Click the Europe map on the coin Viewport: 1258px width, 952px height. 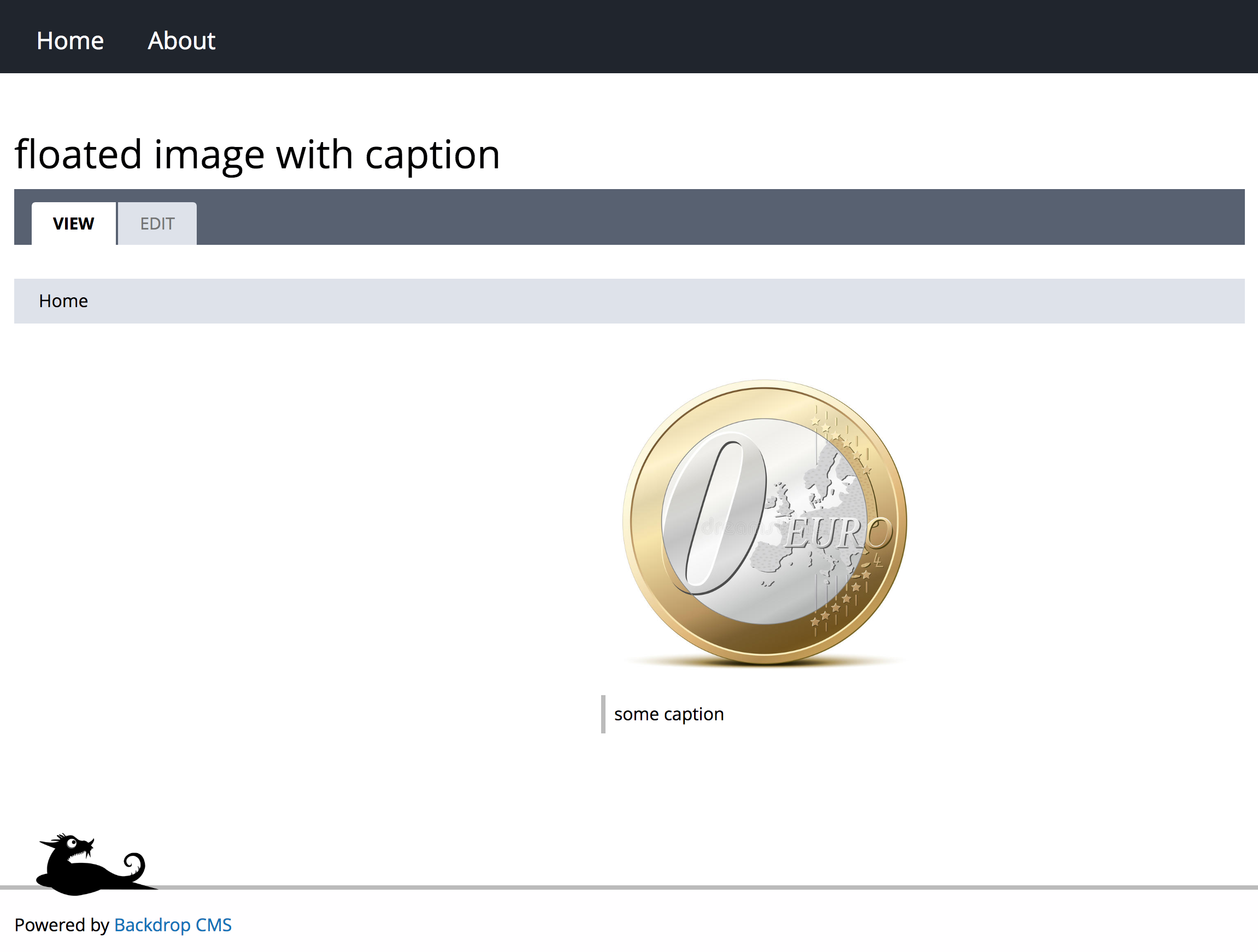[x=819, y=489]
